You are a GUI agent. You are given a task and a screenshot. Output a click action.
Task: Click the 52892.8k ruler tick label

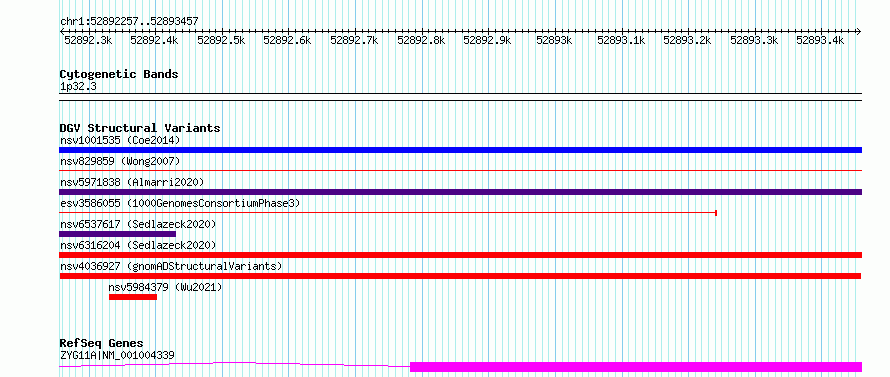pos(421,40)
